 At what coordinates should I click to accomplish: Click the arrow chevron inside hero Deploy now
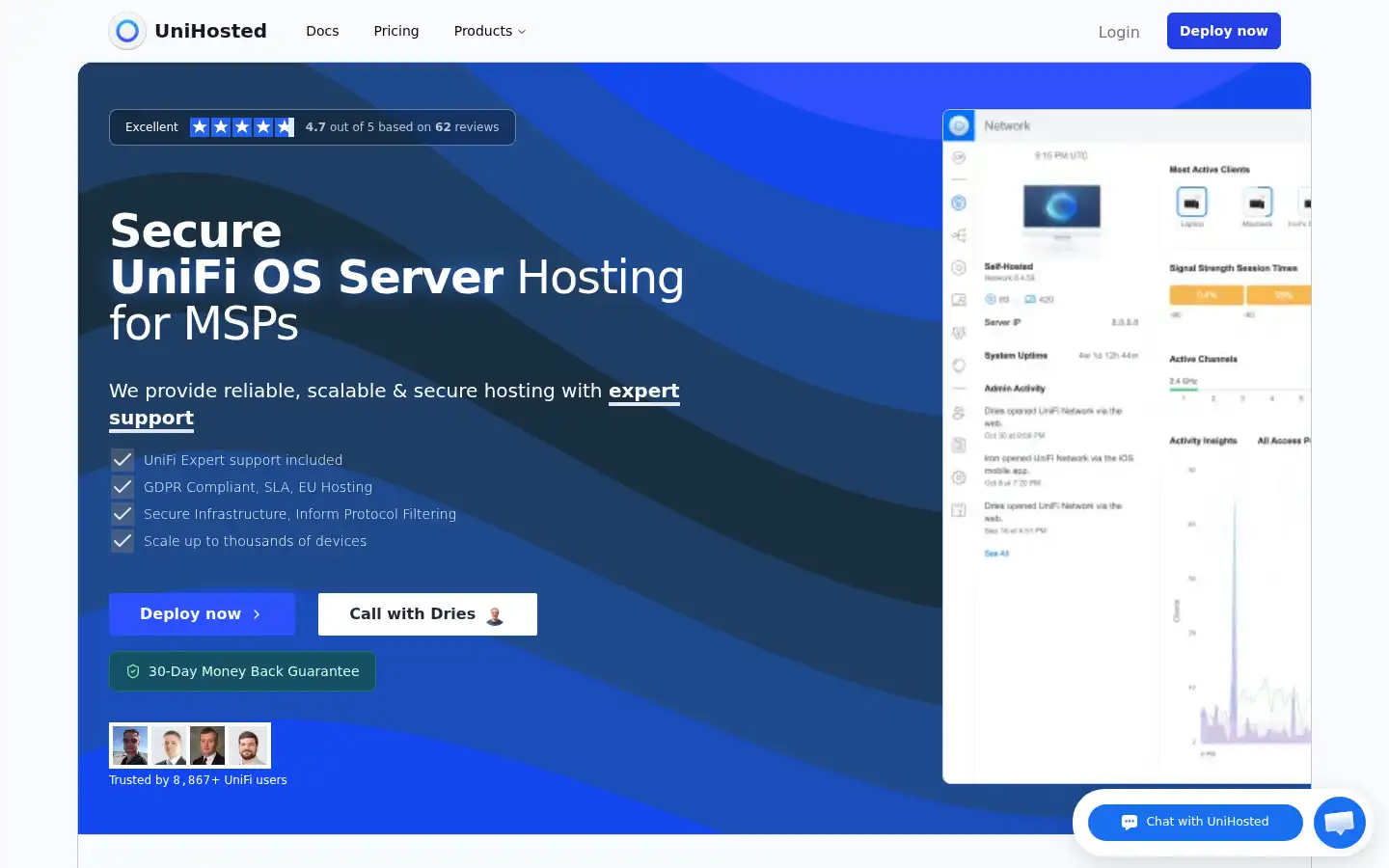[x=257, y=614]
